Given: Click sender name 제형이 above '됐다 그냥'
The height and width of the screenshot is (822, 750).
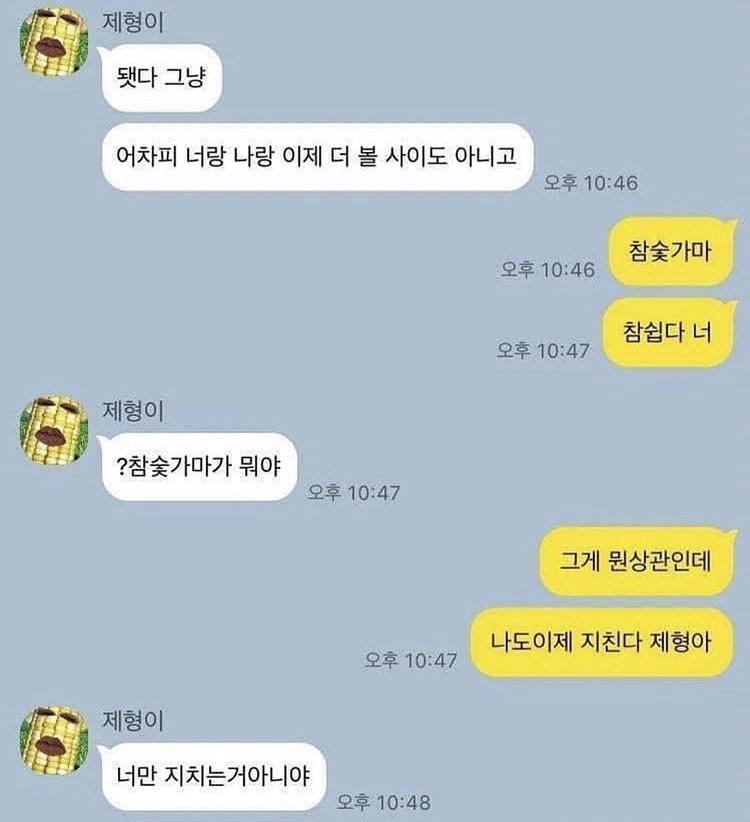Looking at the screenshot, I should (x=133, y=23).
